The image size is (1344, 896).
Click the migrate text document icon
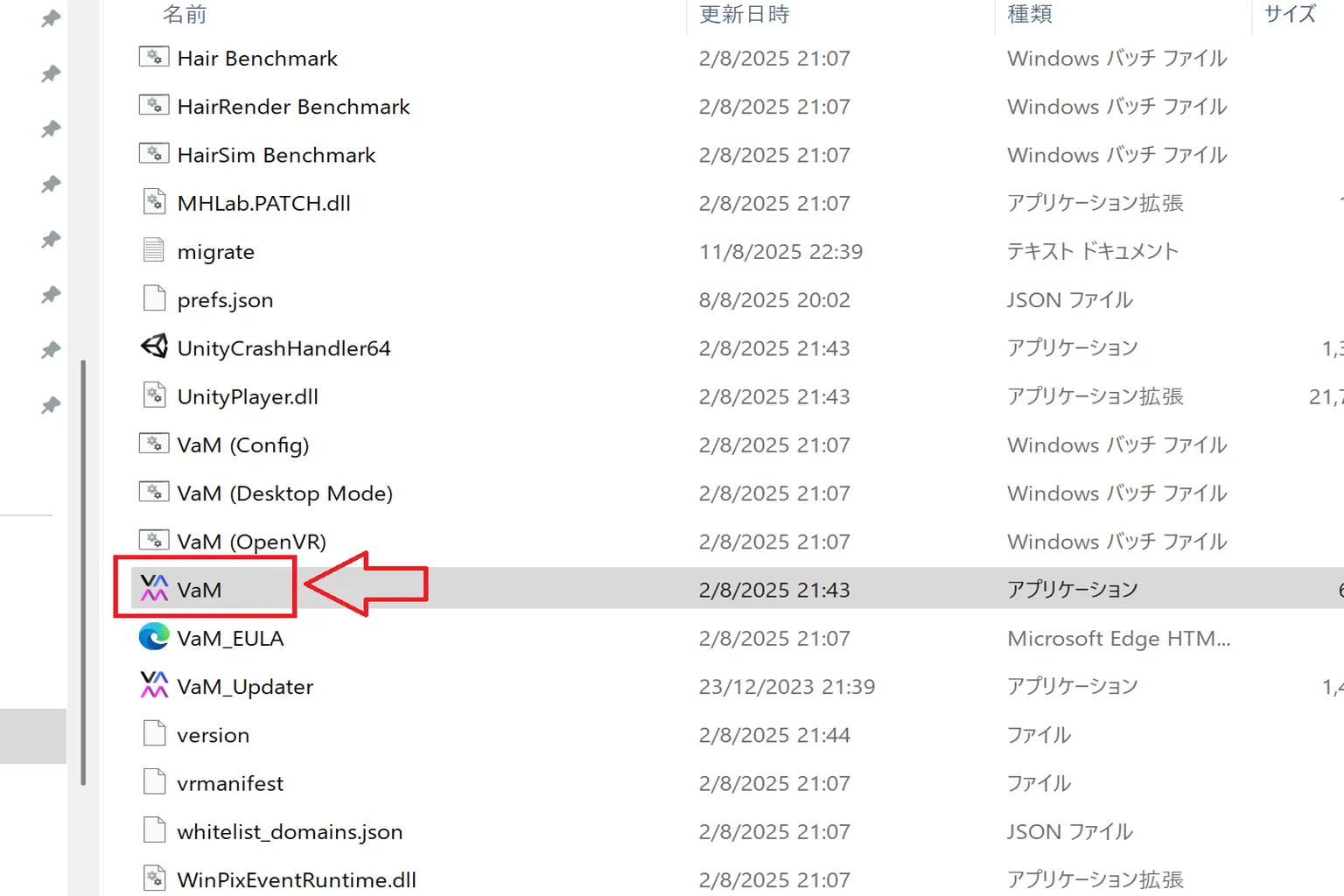(x=154, y=250)
